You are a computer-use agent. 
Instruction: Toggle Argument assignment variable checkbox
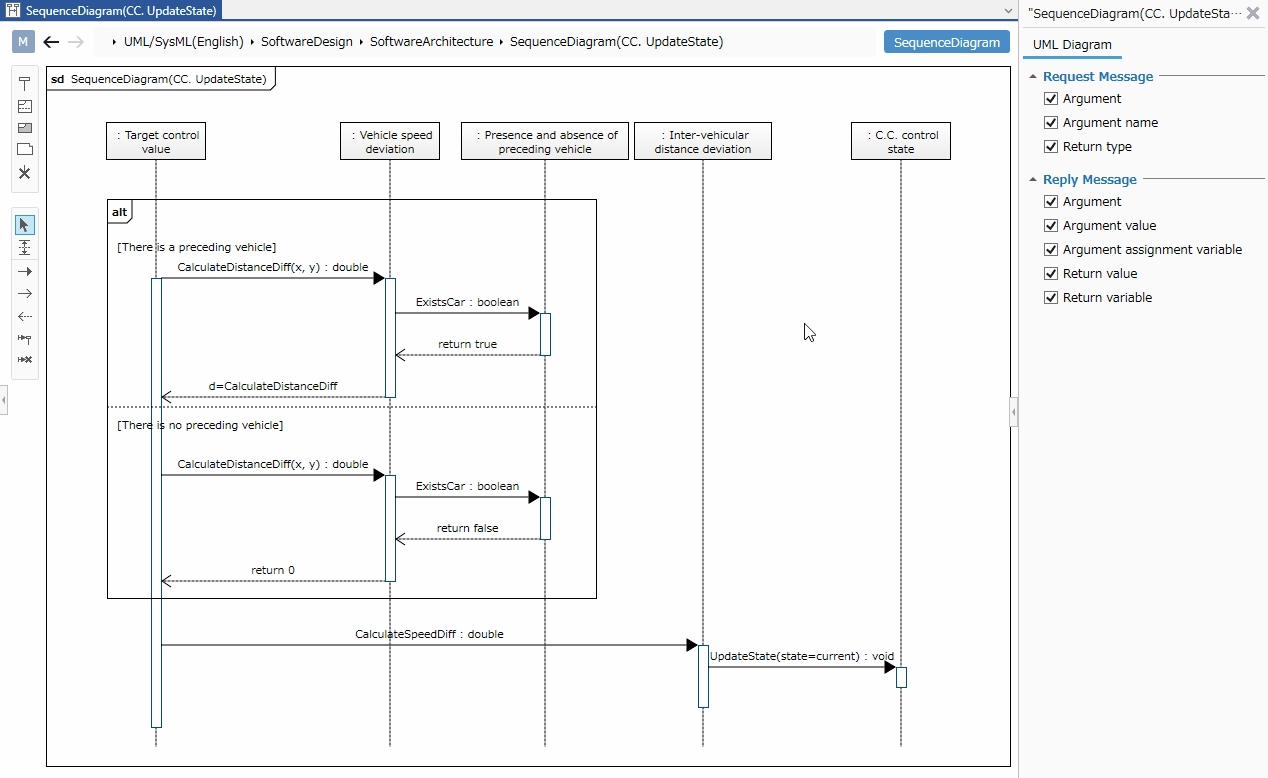1050,249
